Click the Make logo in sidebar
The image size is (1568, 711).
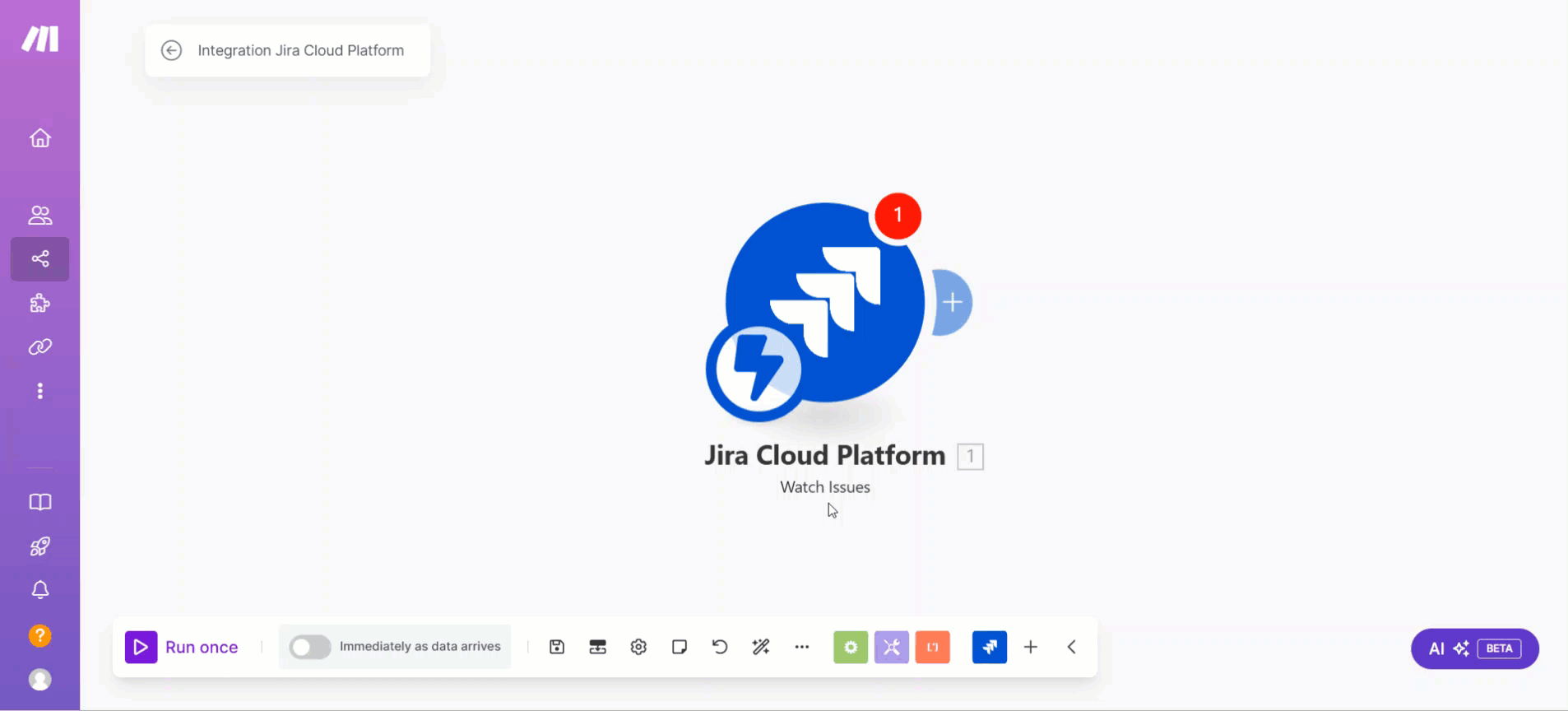click(x=40, y=39)
